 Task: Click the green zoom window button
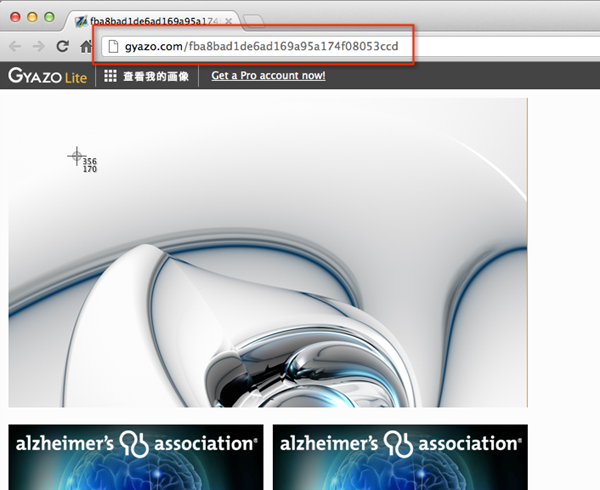[49, 17]
